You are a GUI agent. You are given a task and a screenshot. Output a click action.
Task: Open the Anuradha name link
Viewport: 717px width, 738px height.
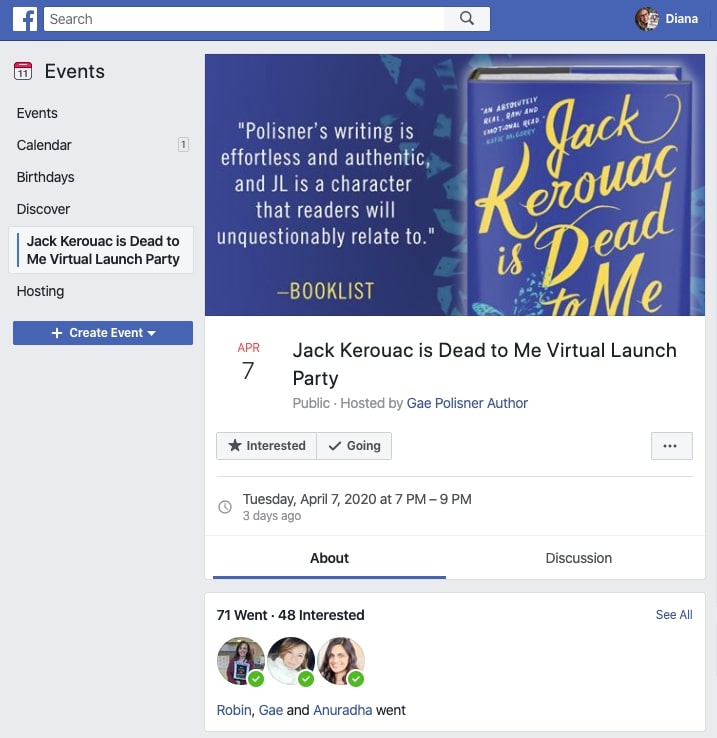tap(342, 710)
